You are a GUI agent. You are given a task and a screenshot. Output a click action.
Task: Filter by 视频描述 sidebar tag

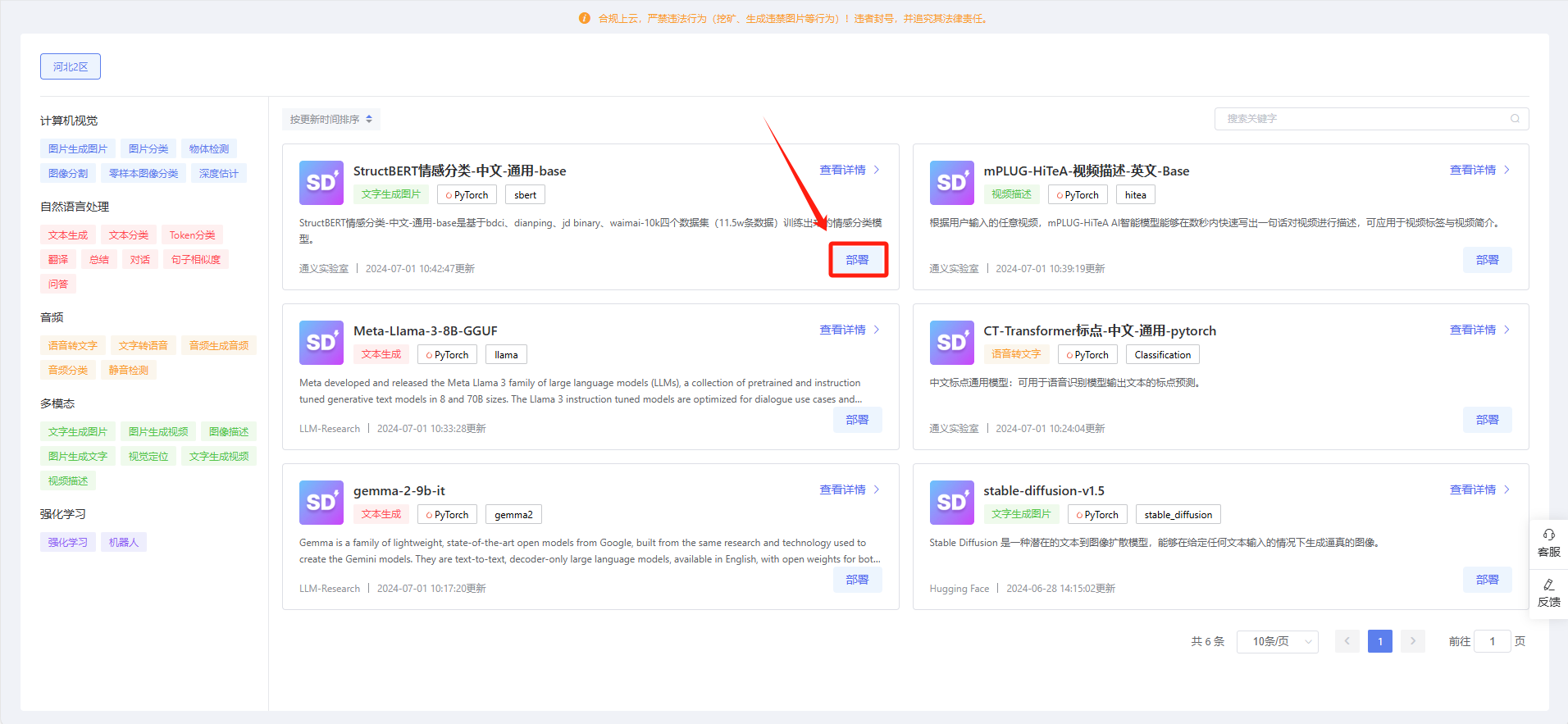pyautogui.click(x=68, y=481)
